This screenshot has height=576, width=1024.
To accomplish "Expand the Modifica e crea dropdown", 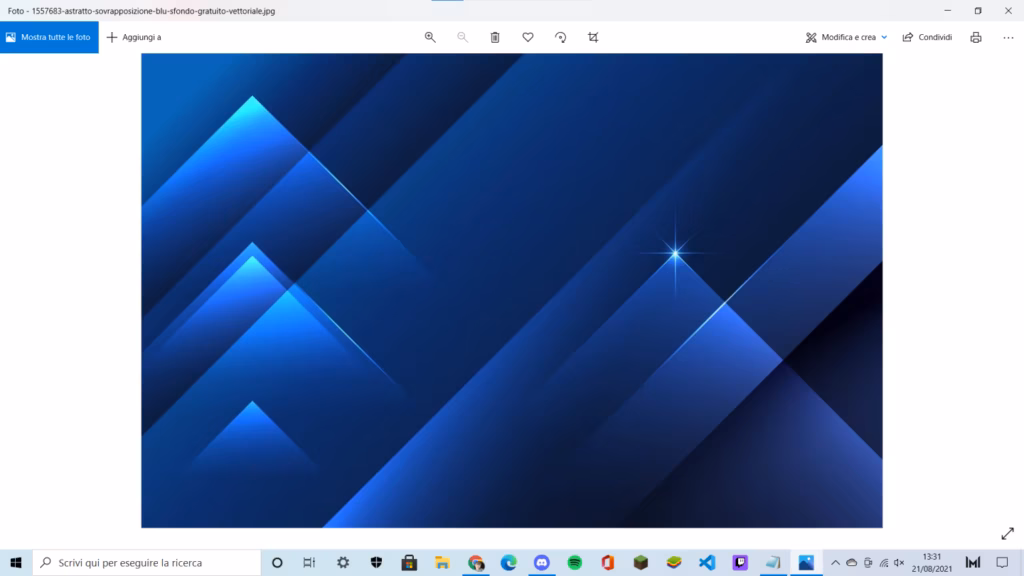I will click(x=846, y=37).
